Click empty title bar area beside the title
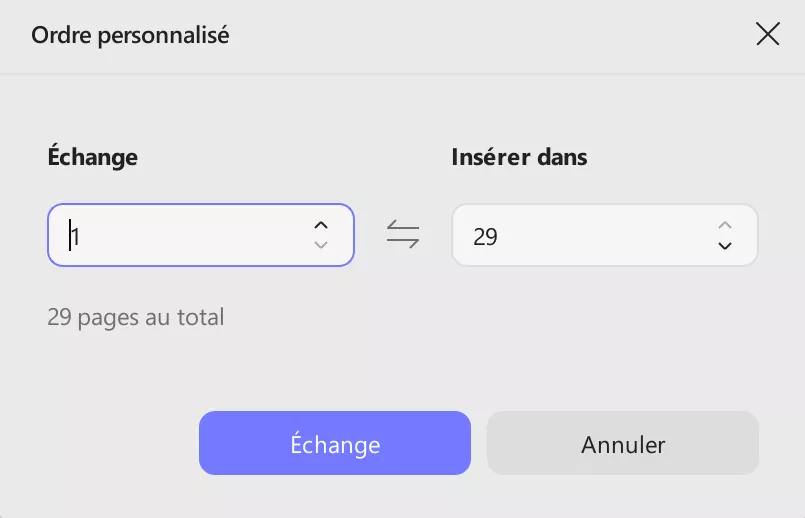 tap(480, 36)
